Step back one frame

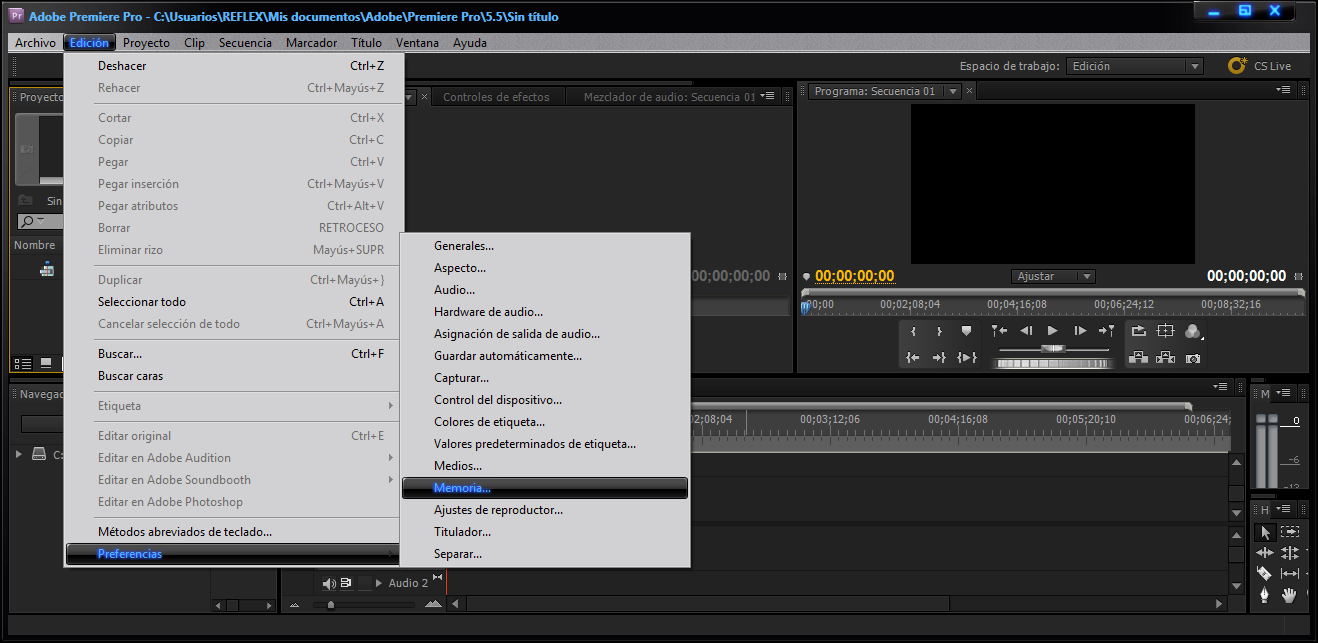coord(1026,331)
